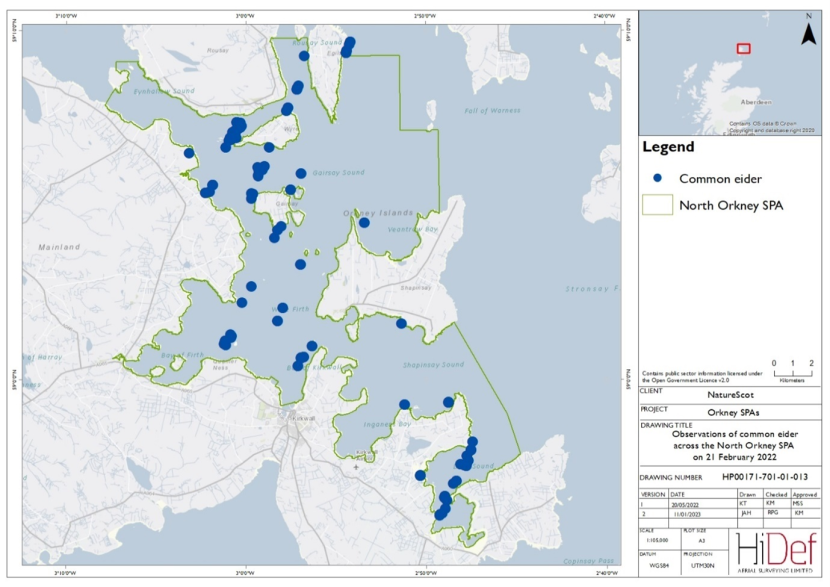Click the projection value UTM30N
Viewport: 830px width, 587px height.
tap(702, 565)
